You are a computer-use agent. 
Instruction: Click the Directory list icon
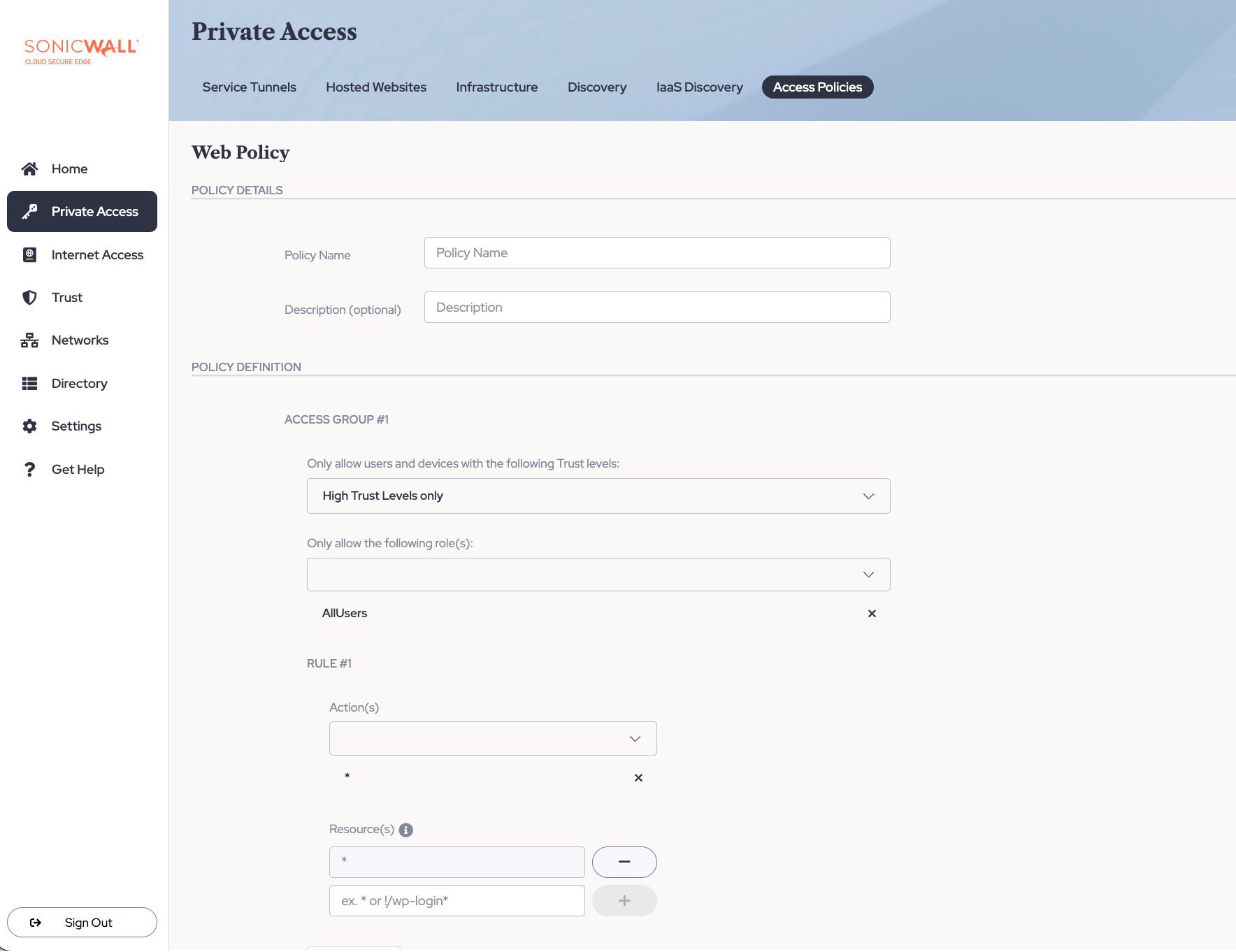point(29,383)
